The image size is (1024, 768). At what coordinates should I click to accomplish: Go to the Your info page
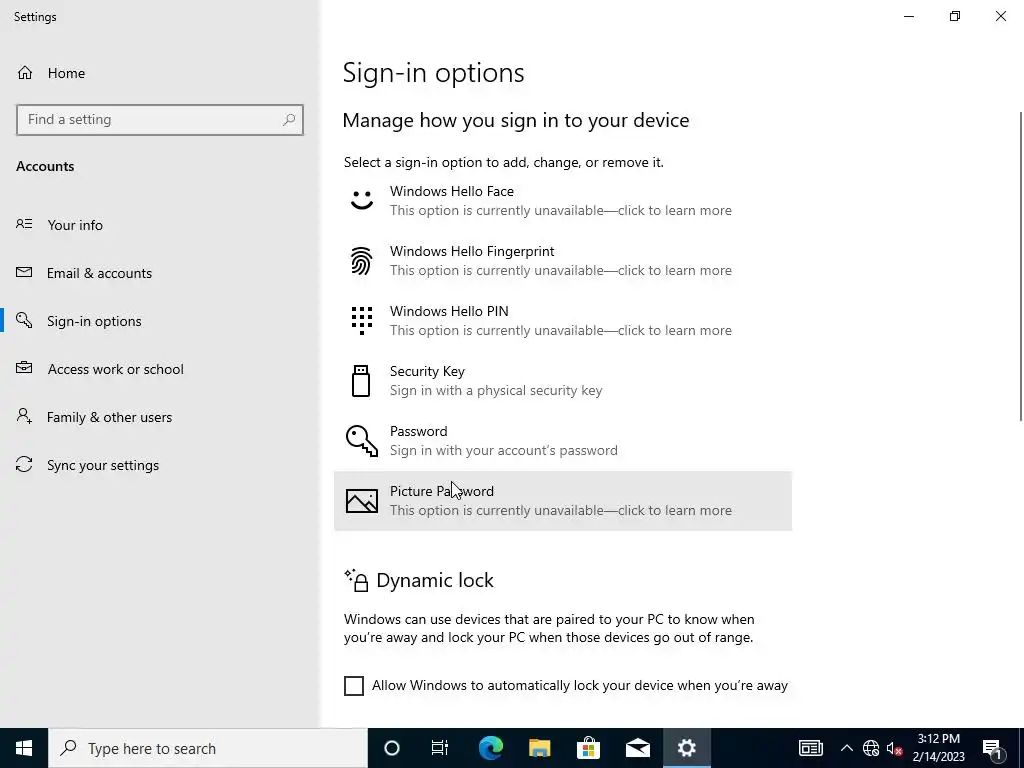point(160,225)
